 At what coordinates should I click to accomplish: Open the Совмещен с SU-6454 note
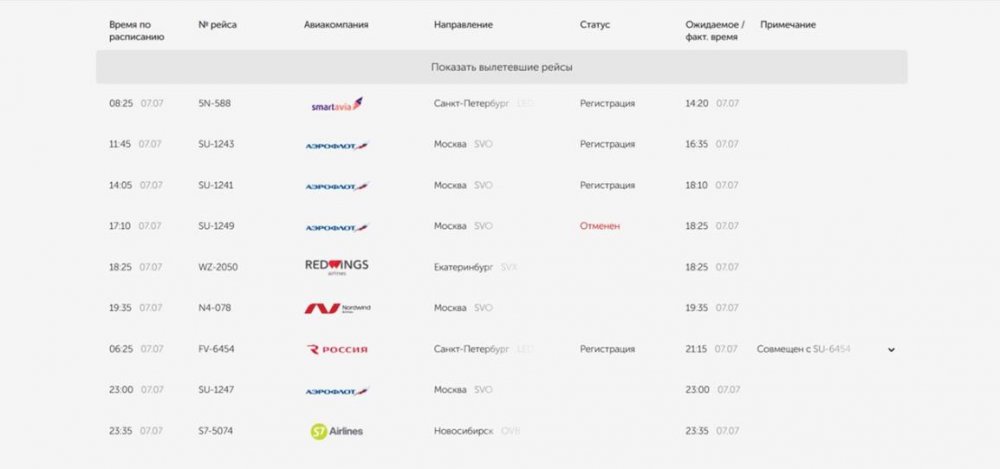click(x=803, y=349)
